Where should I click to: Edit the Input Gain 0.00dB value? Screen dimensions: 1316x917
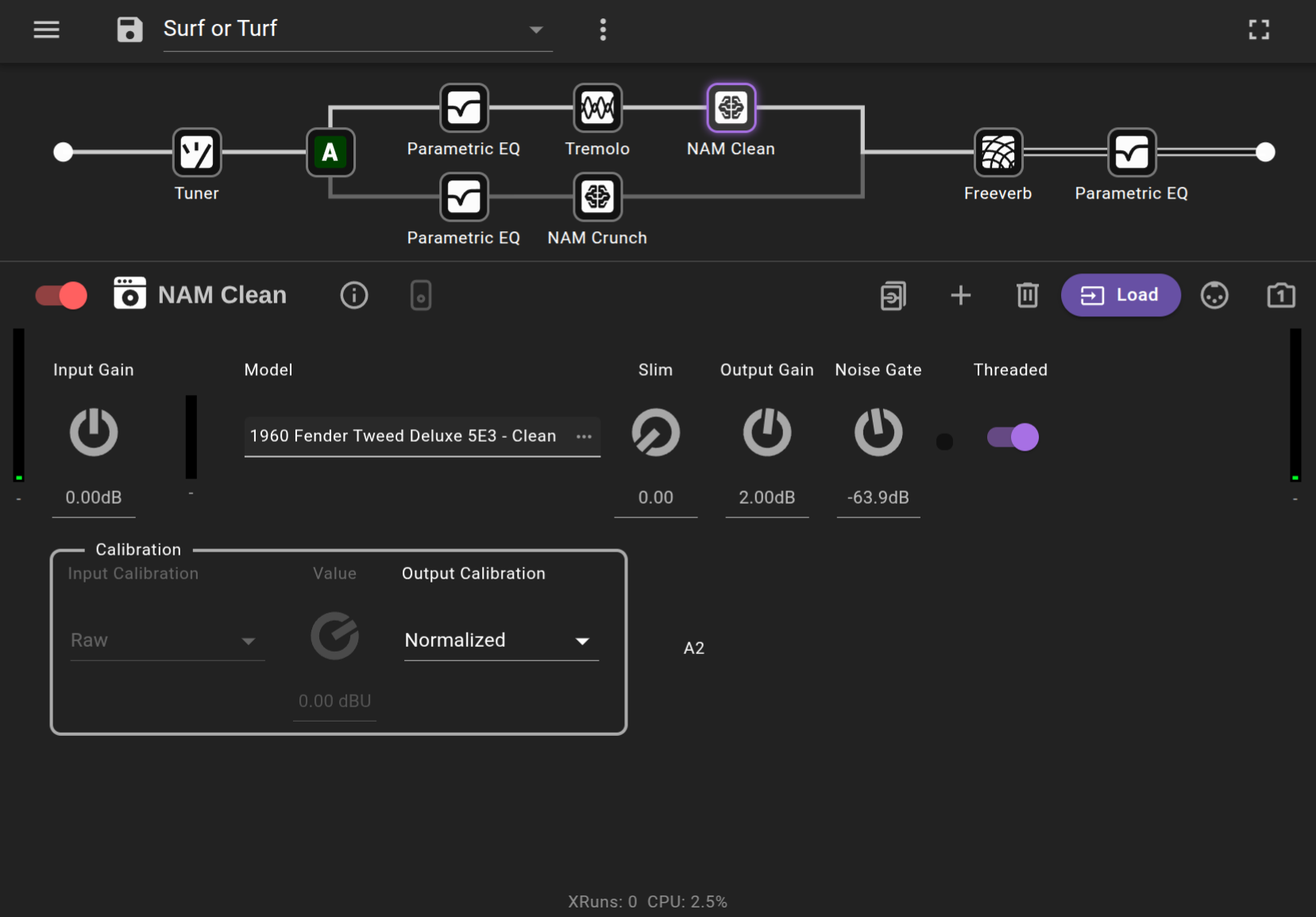click(x=94, y=498)
